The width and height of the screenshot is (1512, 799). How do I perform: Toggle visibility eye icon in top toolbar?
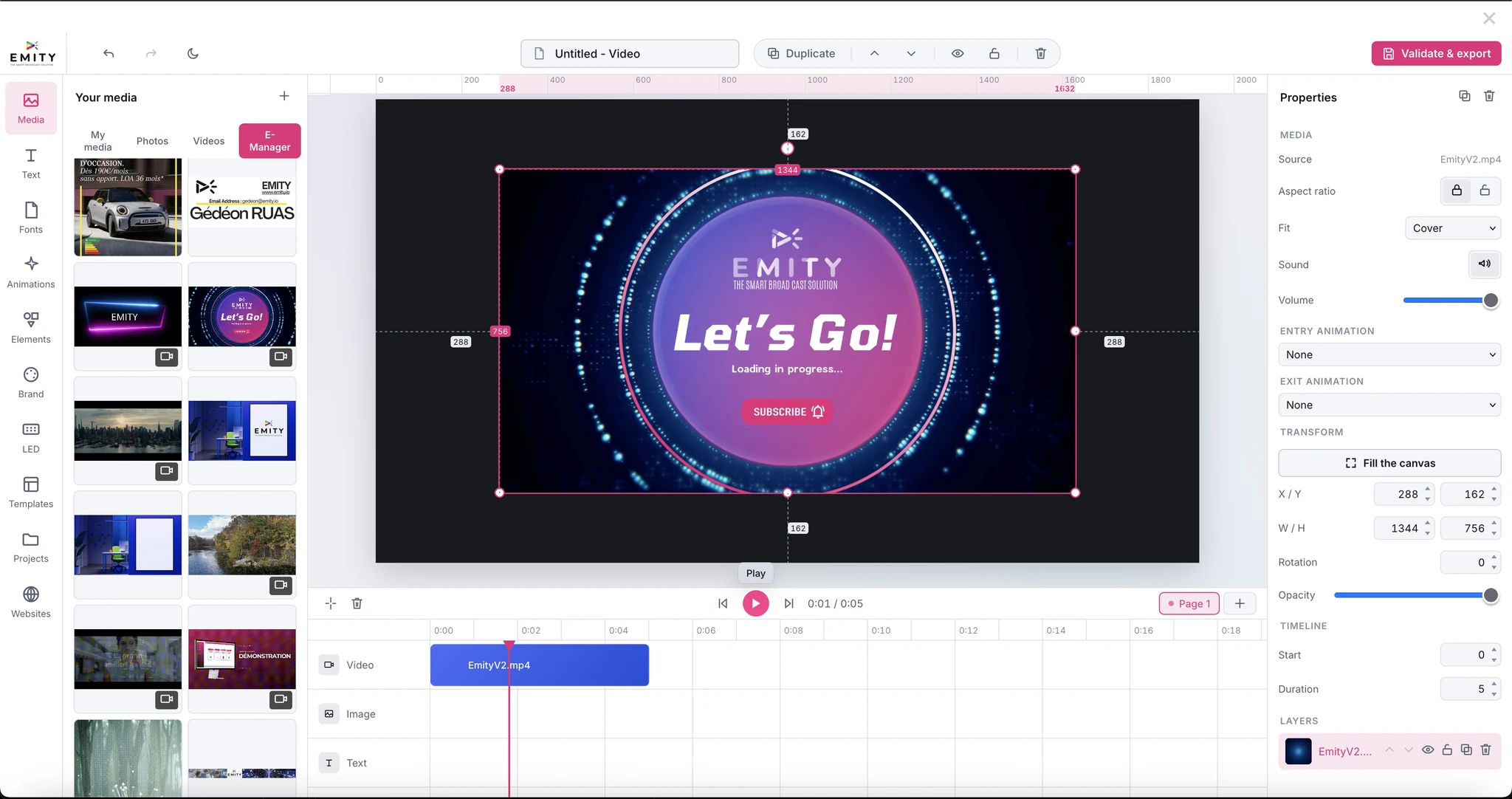[x=958, y=53]
